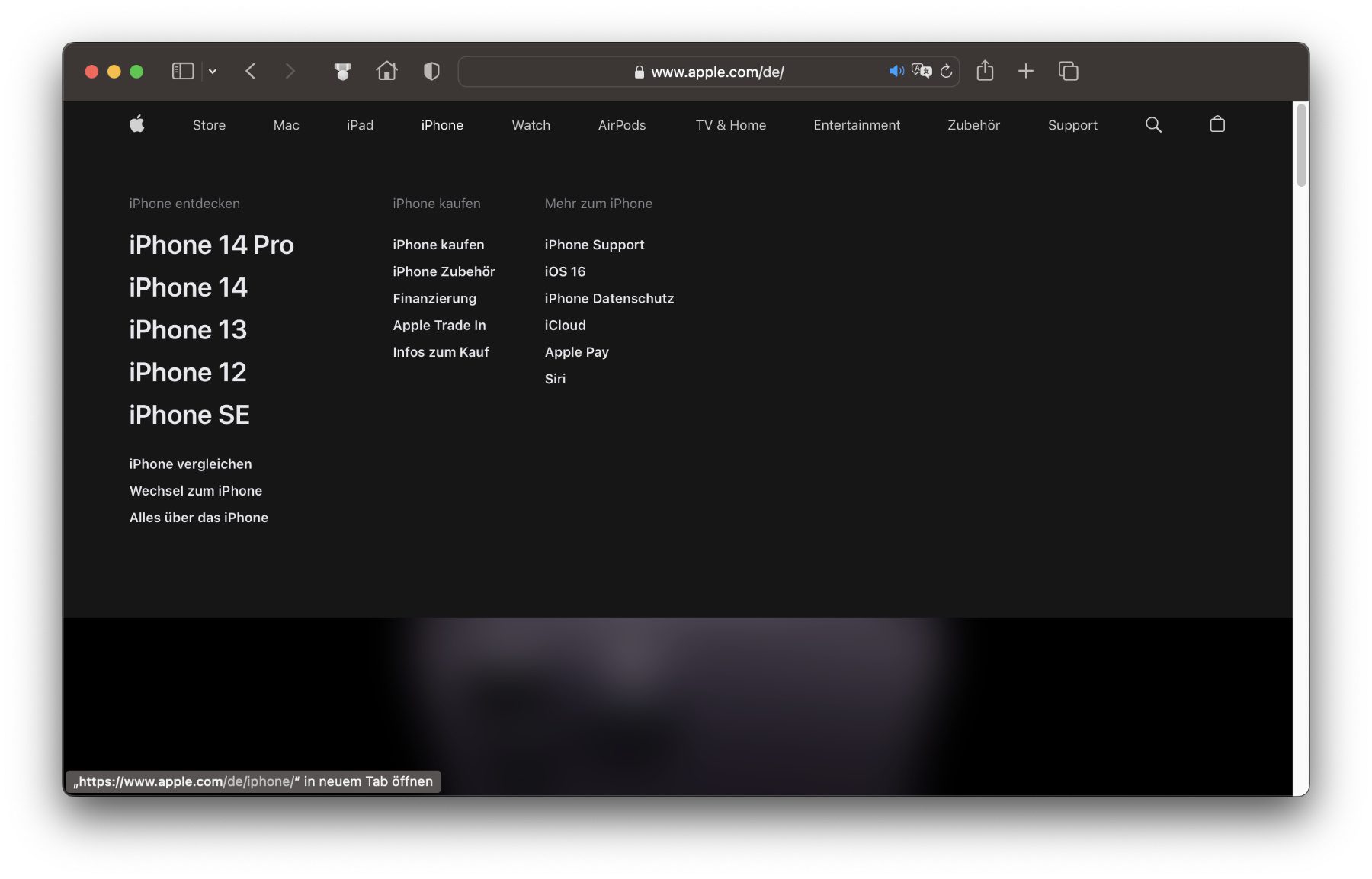Mute tab audio speaker icon
The height and width of the screenshot is (879, 1372).
pos(896,71)
